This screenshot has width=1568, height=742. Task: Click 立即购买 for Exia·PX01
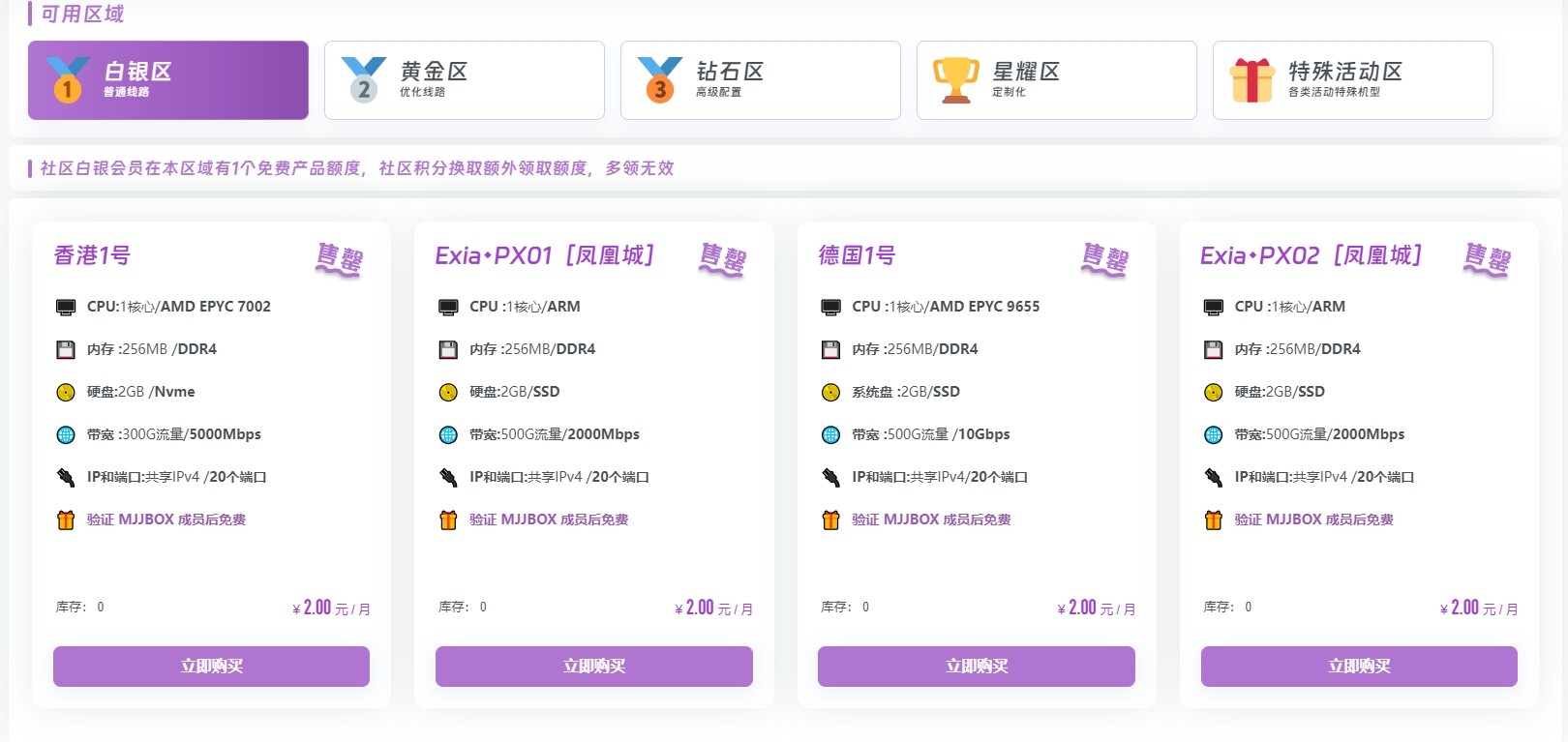click(x=594, y=667)
